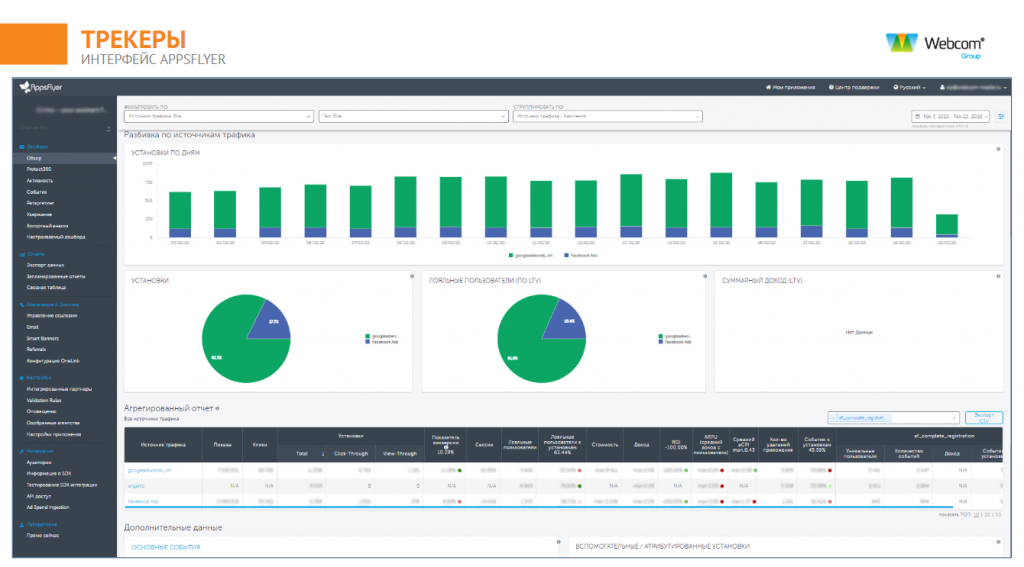Image resolution: width=1024 pixels, height=567 pixels.
Task: Toggle googleadwords_int series in bar chart legend
Action: [530, 255]
